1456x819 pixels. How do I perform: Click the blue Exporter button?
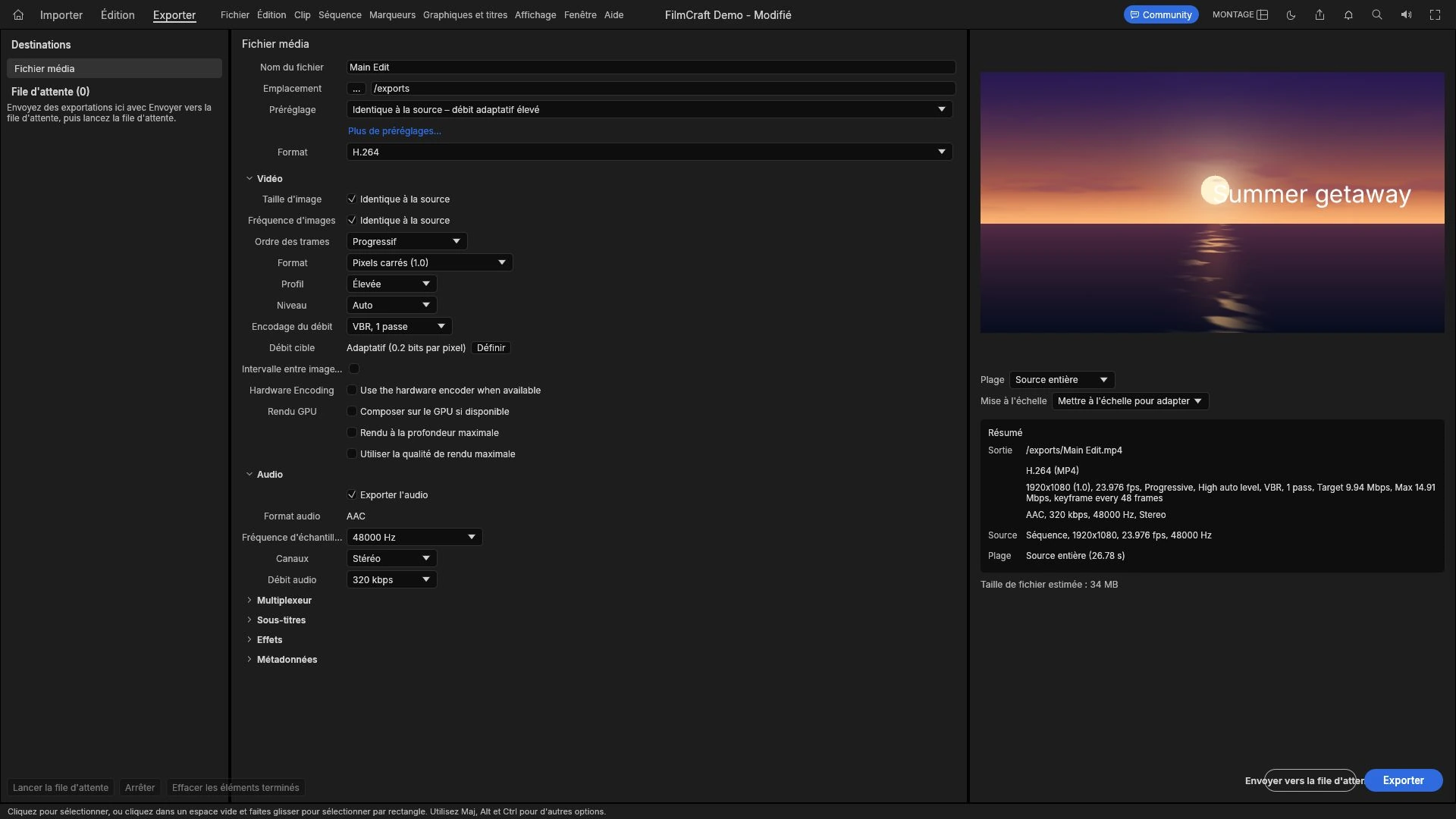tap(1404, 780)
